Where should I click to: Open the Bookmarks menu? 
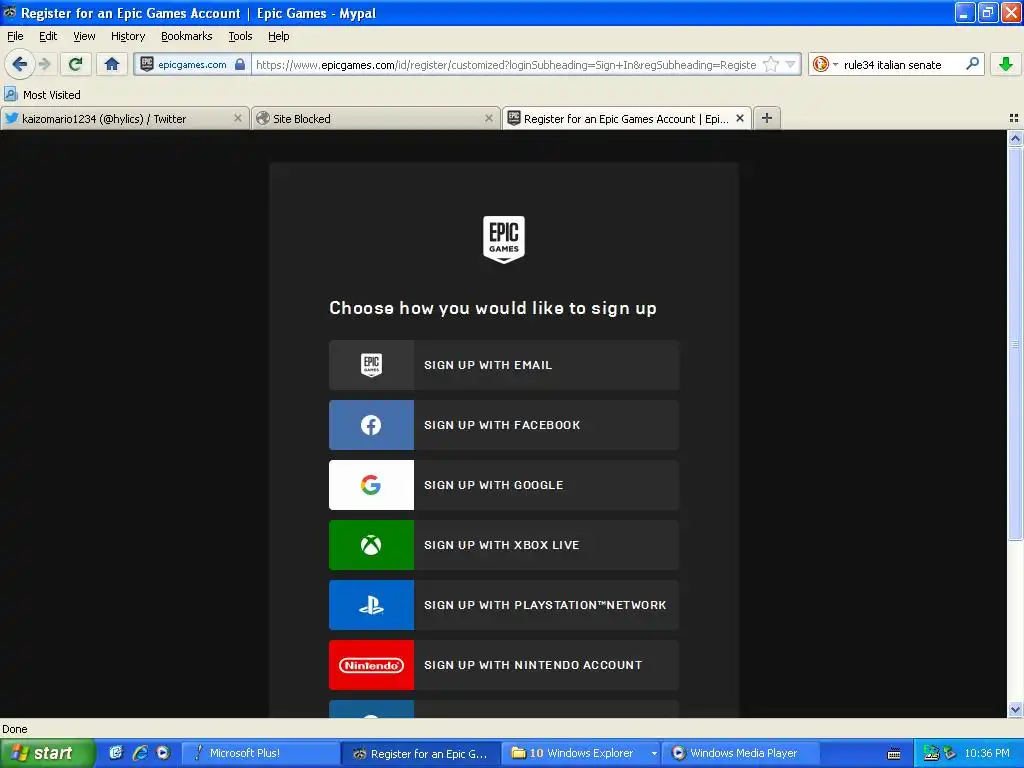[187, 37]
